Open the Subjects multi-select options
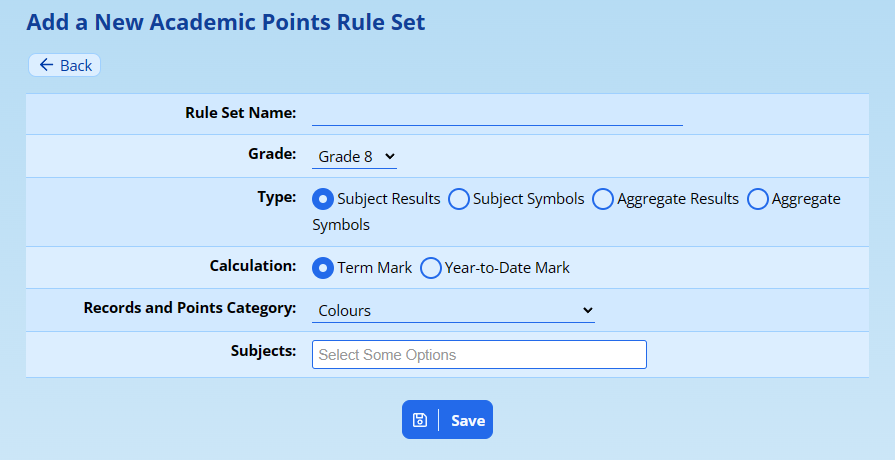This screenshot has height=460, width=895. [x=479, y=355]
